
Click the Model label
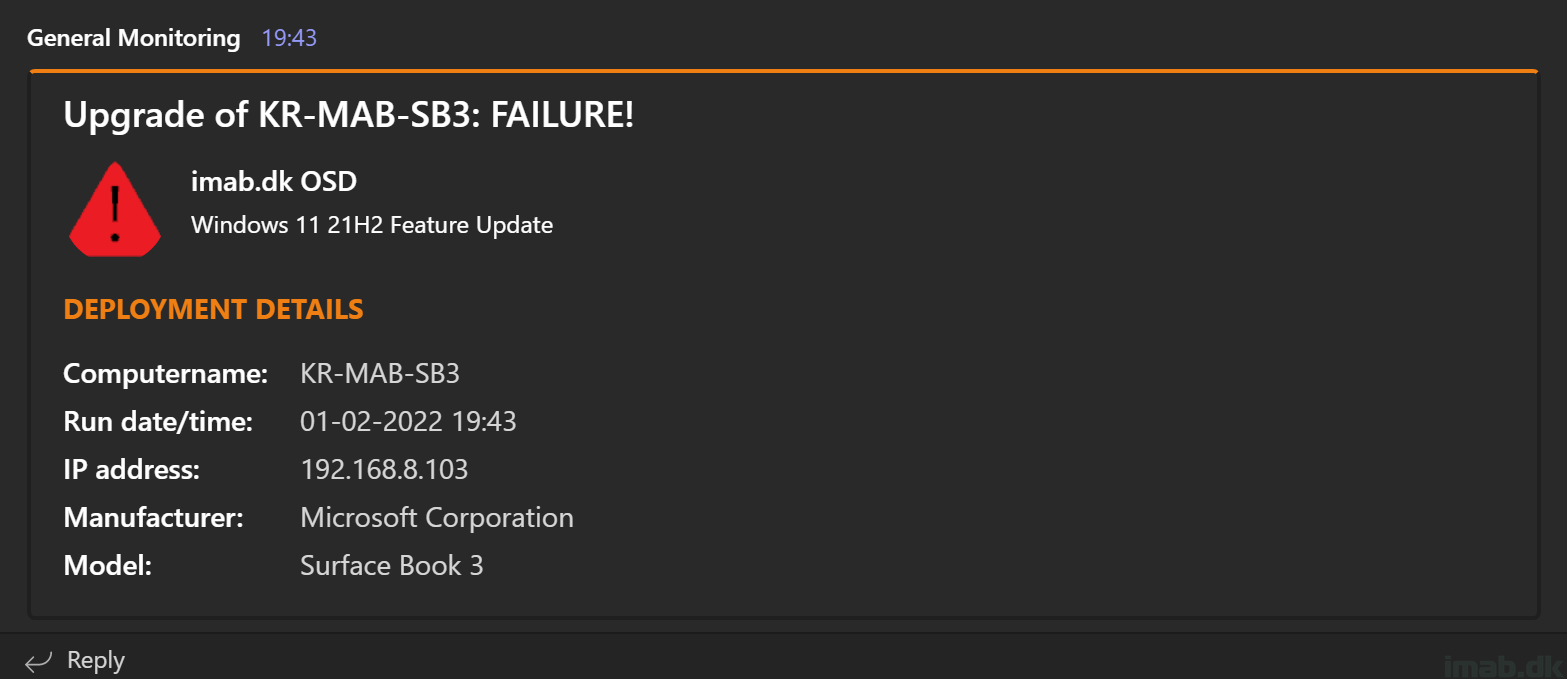108,566
